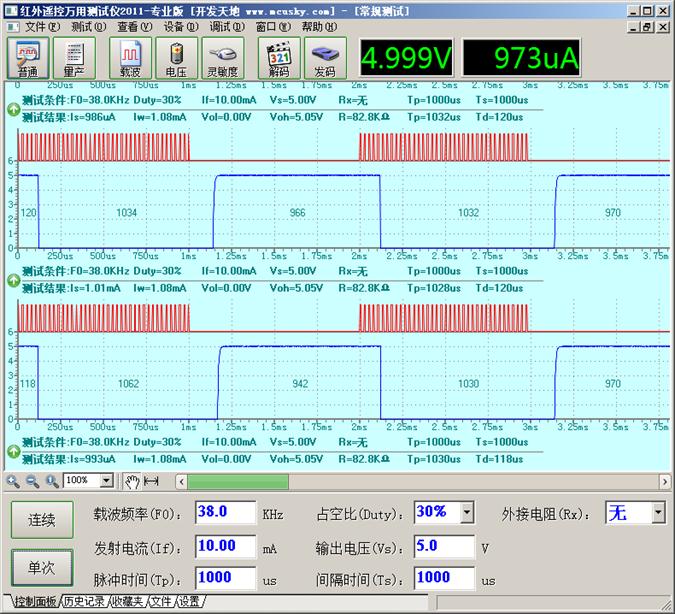This screenshot has height=614, width=675.
Task: Open the 测试 menu
Action: (88, 27)
